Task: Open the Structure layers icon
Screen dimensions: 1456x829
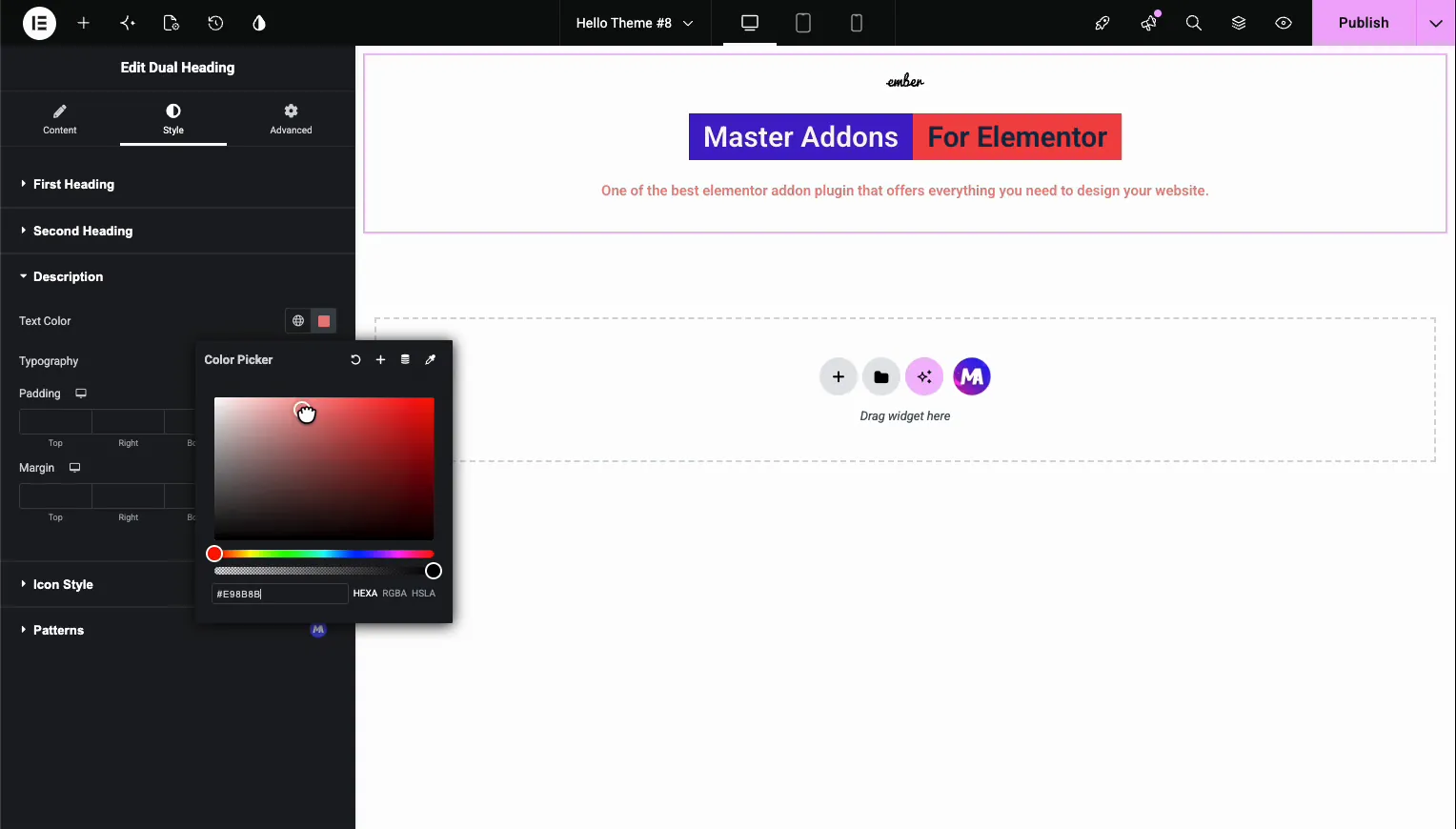Action: tap(1239, 23)
